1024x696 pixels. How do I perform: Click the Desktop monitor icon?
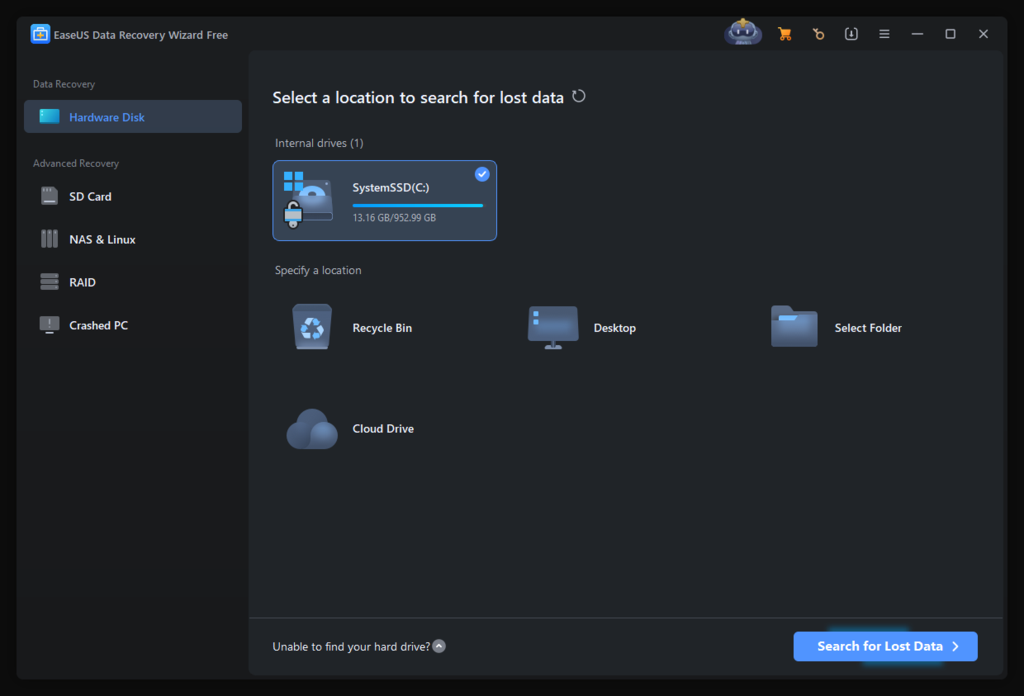point(552,327)
